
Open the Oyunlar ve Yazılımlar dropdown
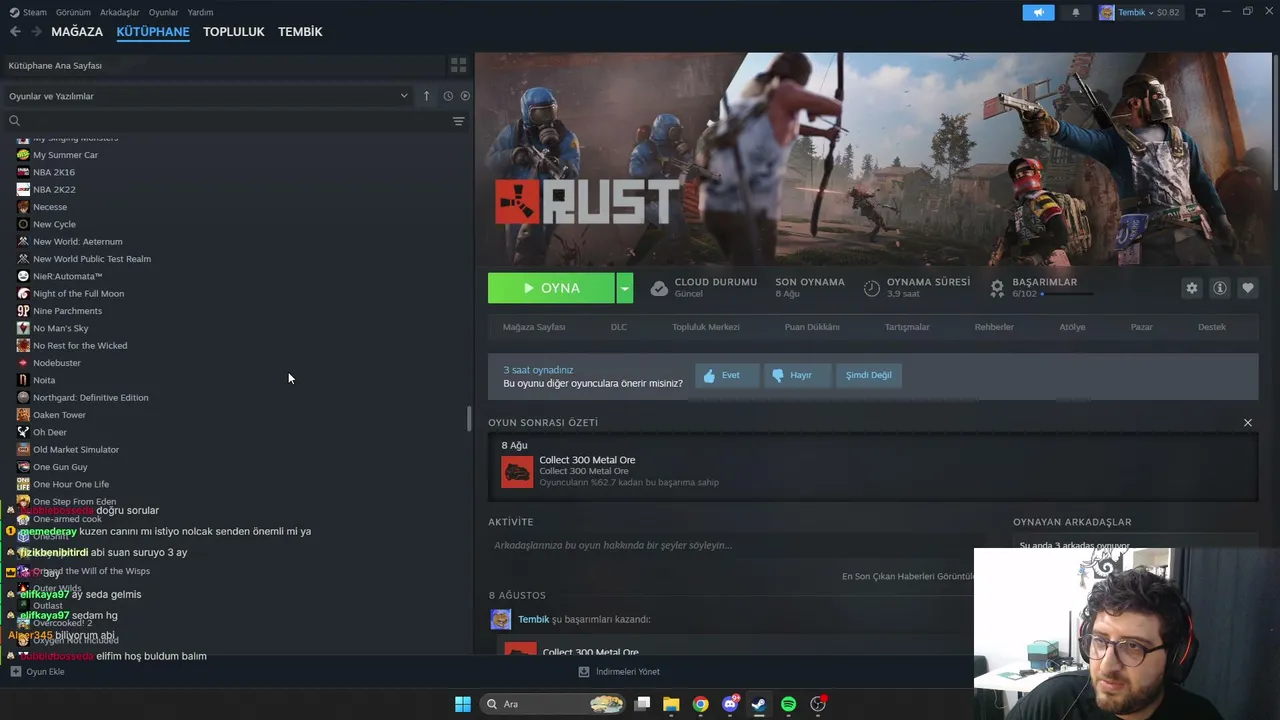208,96
